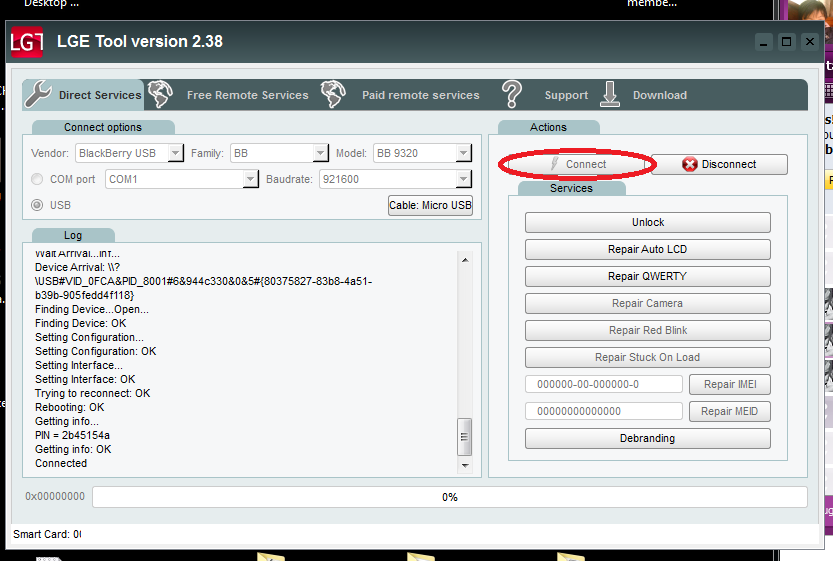Click the download arrow icon
The width and height of the screenshot is (833, 561).
coord(610,94)
